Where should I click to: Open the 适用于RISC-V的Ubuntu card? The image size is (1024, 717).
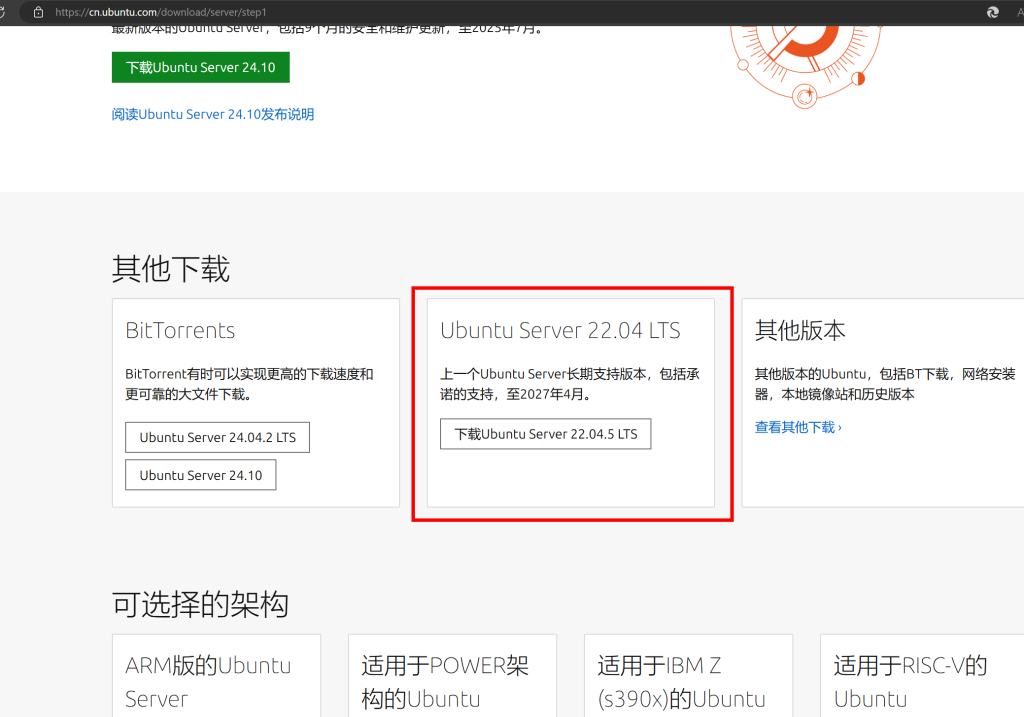pos(922,676)
